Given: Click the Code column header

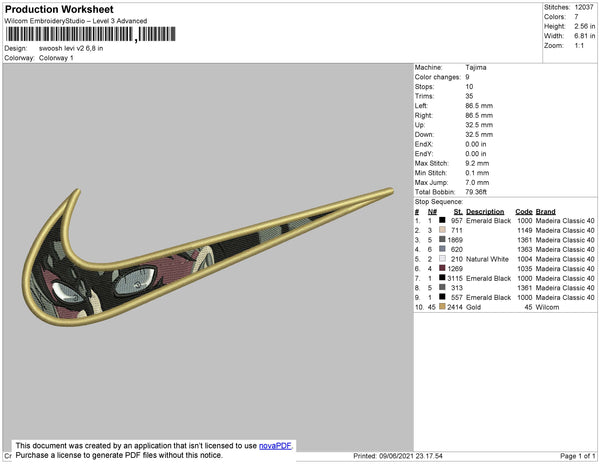Looking at the screenshot, I should point(524,212).
